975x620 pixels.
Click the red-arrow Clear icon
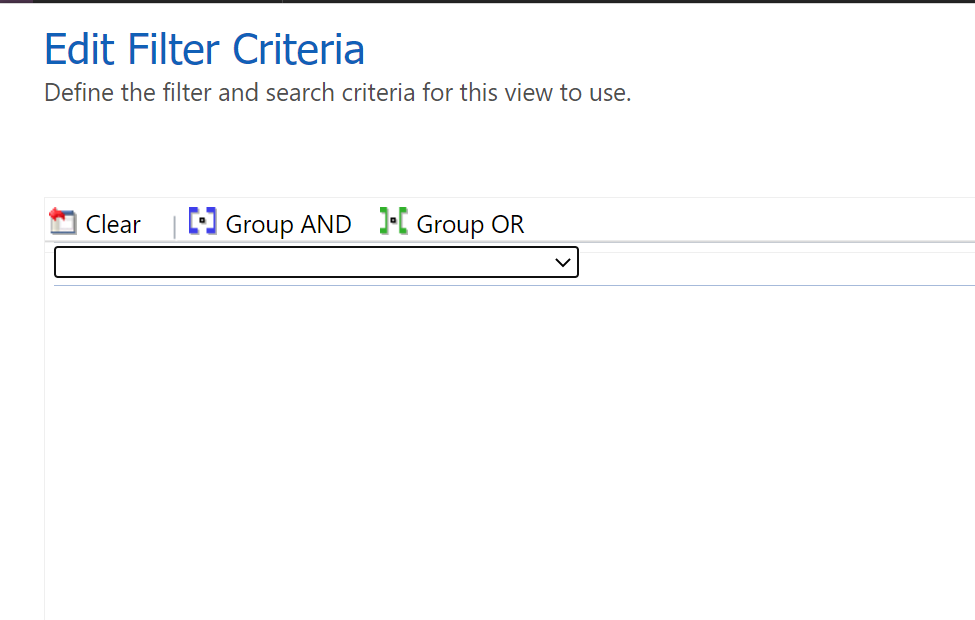[x=63, y=221]
